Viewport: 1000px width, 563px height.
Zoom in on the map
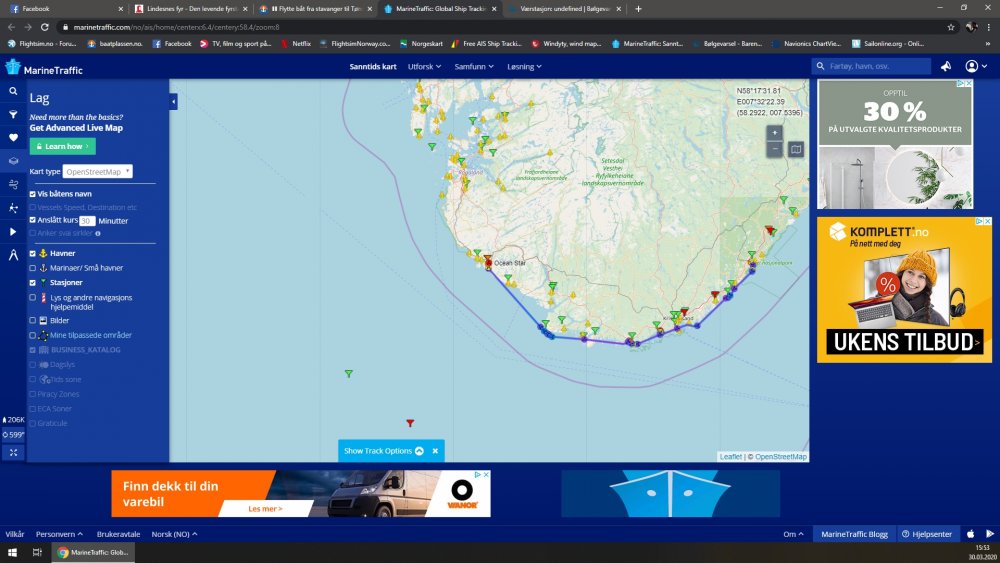pyautogui.click(x=774, y=133)
